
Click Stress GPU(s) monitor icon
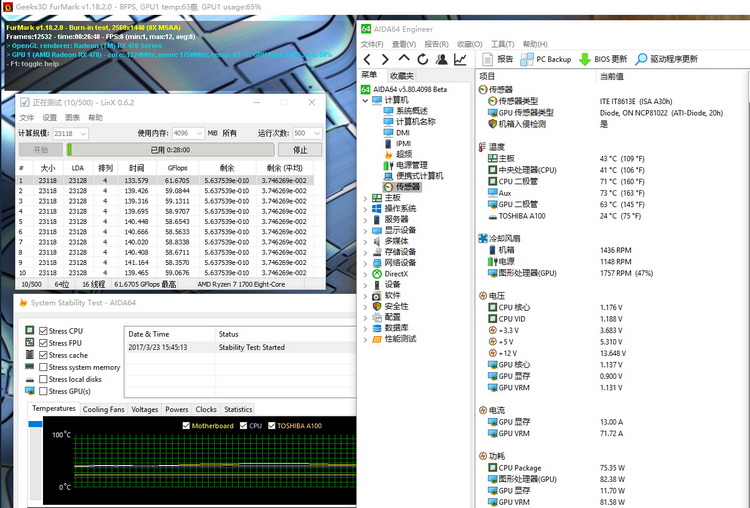[30, 391]
